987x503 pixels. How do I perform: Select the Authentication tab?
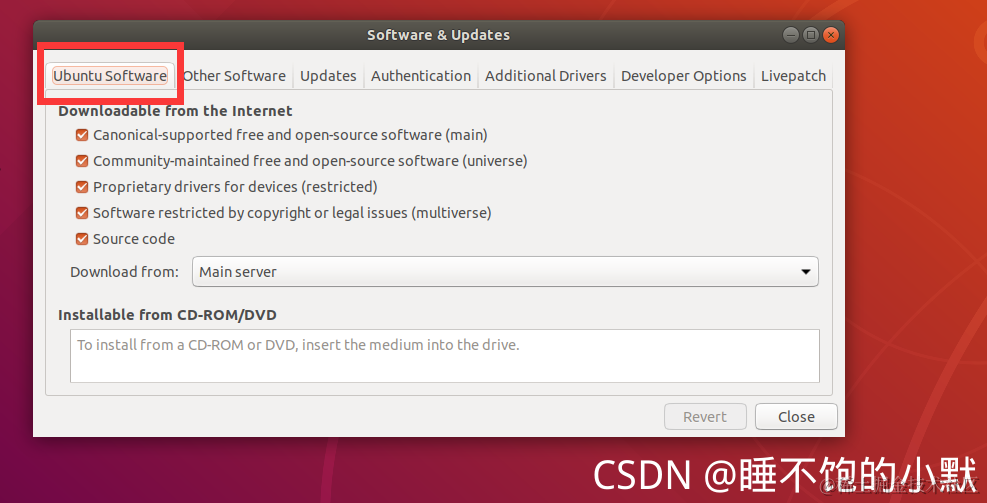click(420, 76)
